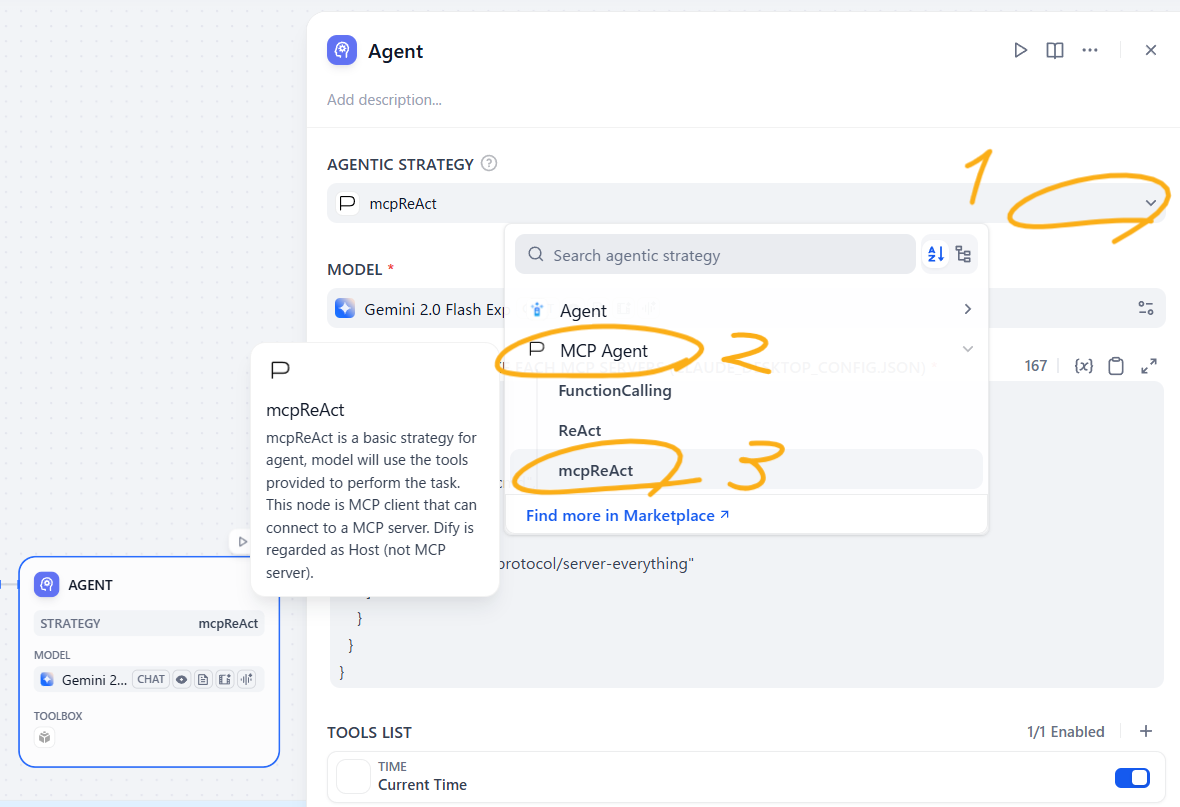
Task: Expand the config editor to fullscreen
Action: [1148, 366]
